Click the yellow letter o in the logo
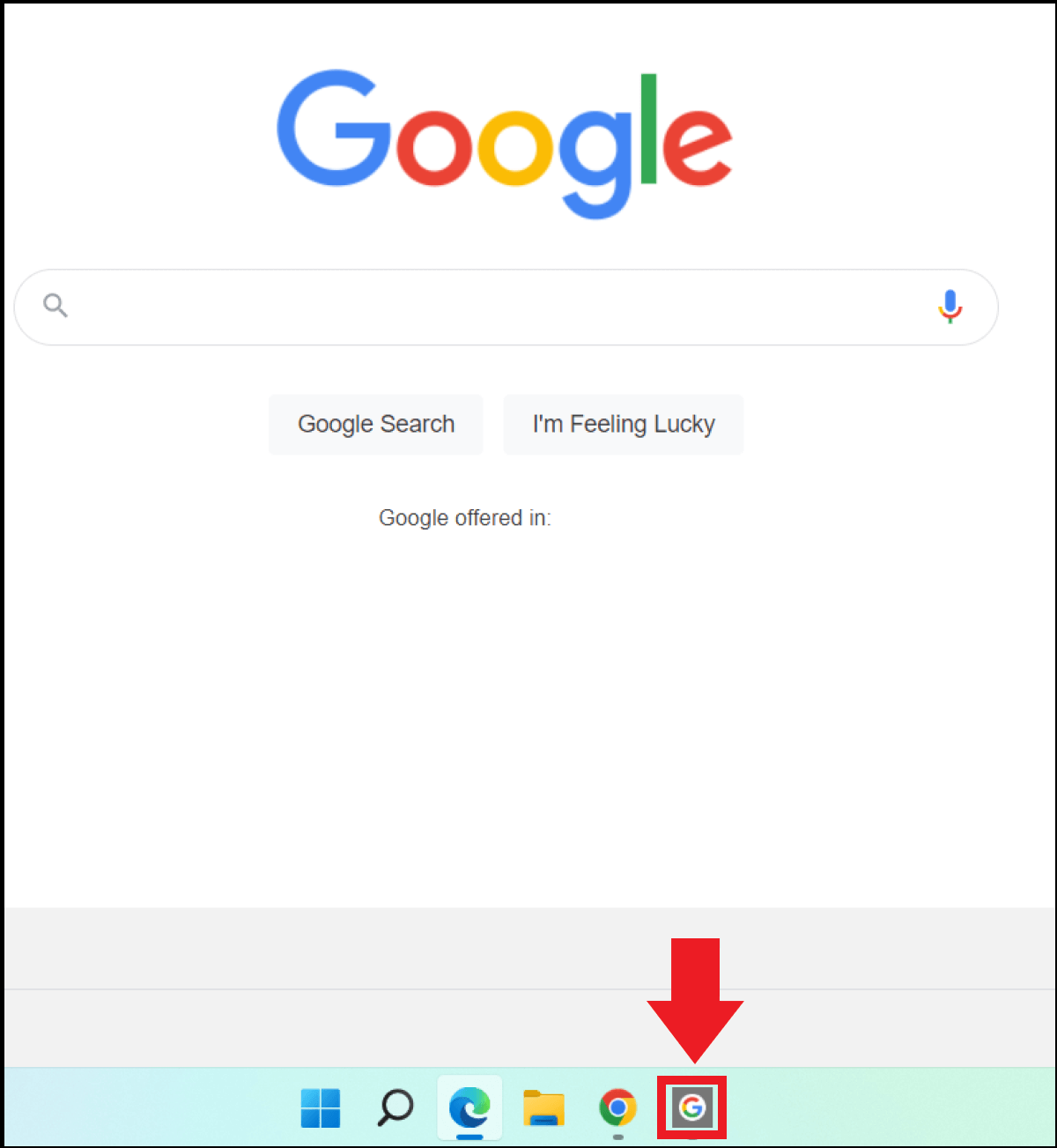The height and width of the screenshot is (1148, 1057). click(516, 148)
